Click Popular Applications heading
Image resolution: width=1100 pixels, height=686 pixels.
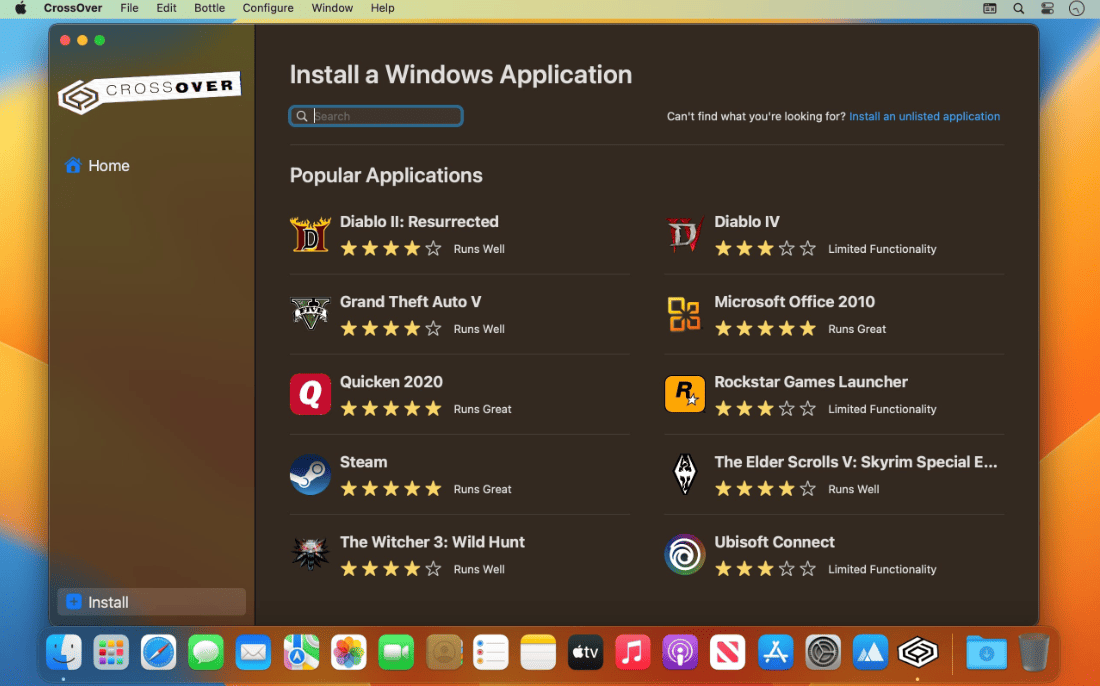[386, 175]
